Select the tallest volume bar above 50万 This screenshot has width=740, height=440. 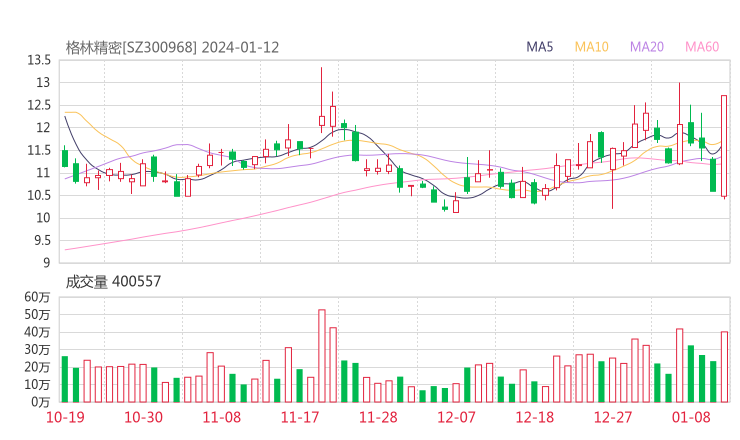tap(322, 356)
